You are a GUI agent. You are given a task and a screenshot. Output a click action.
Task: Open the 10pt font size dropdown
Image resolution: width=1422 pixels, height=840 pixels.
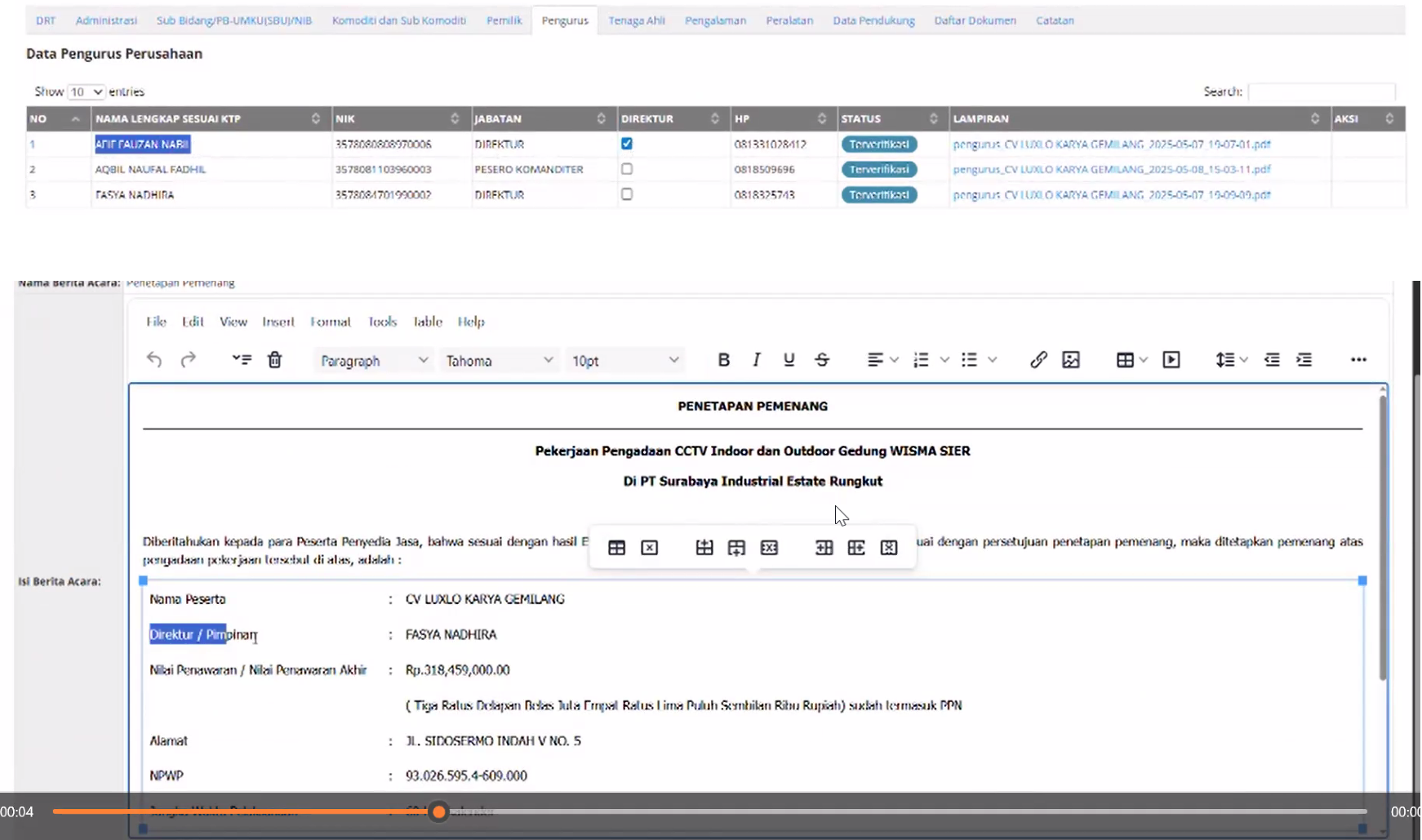coord(624,361)
